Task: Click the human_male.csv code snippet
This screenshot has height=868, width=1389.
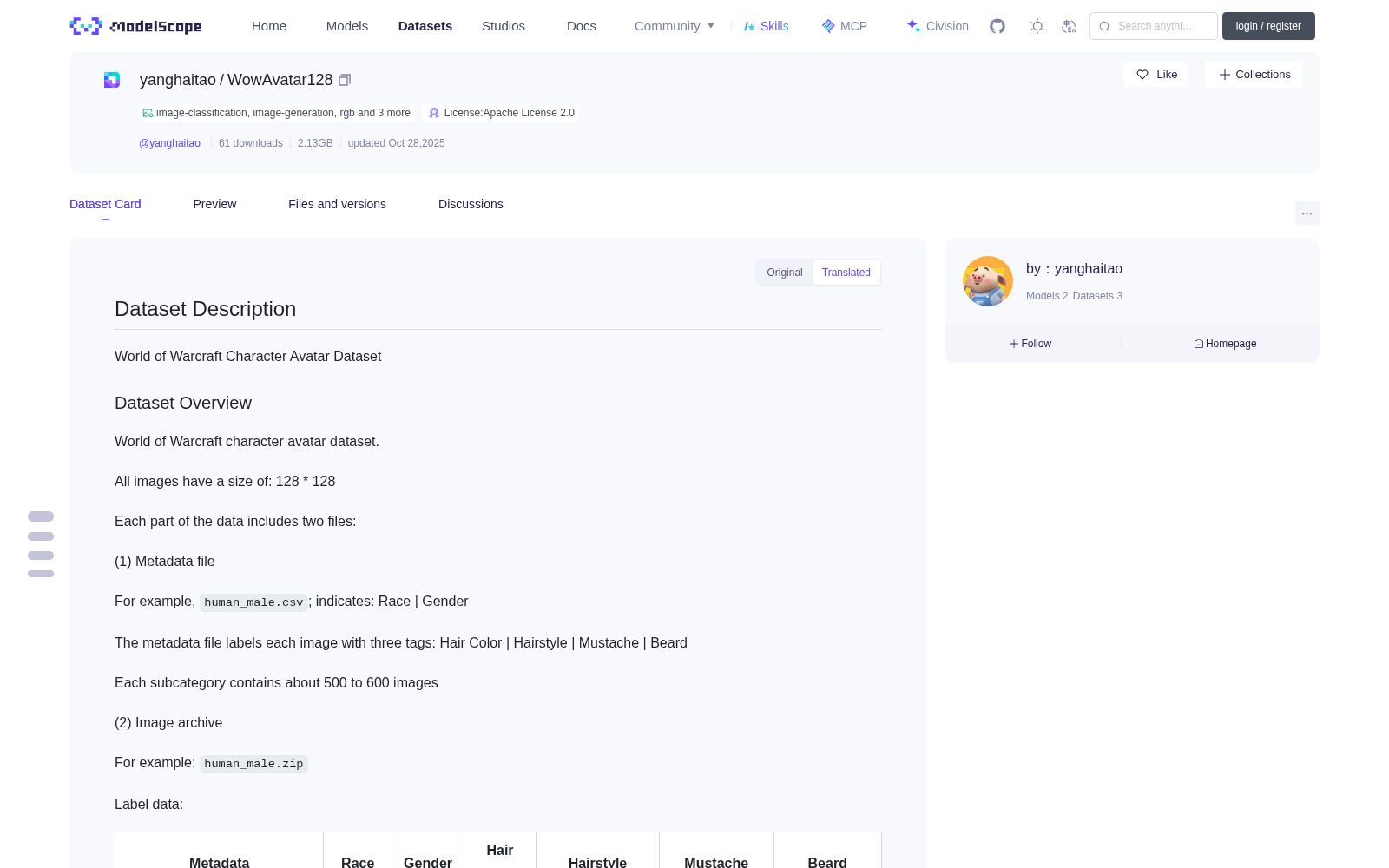Action: point(253,602)
